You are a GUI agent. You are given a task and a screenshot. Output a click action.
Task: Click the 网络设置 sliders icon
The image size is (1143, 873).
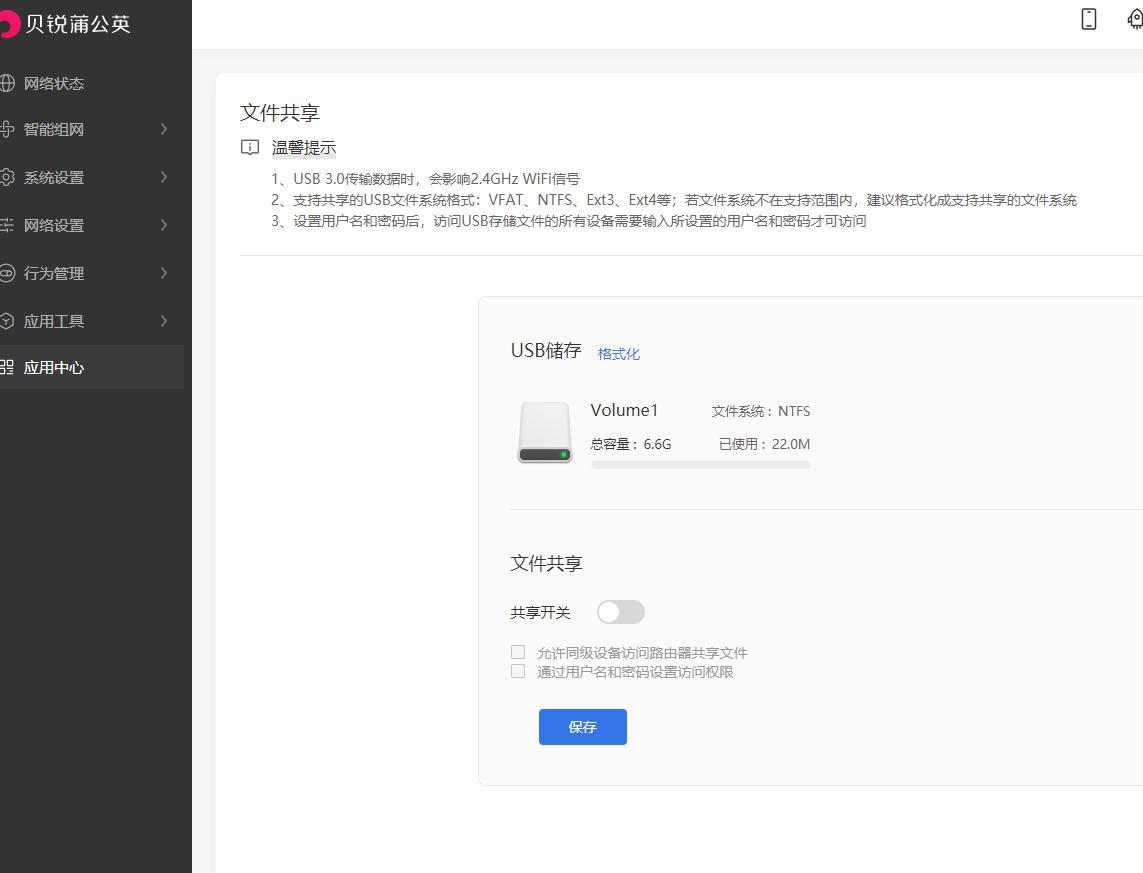(x=7, y=225)
